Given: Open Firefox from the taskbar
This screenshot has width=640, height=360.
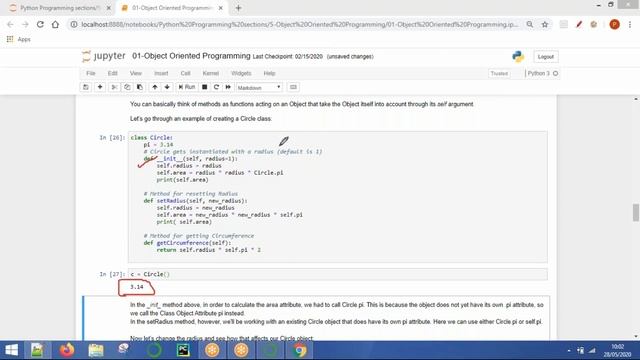Looking at the screenshot, I should [x=67, y=350].
